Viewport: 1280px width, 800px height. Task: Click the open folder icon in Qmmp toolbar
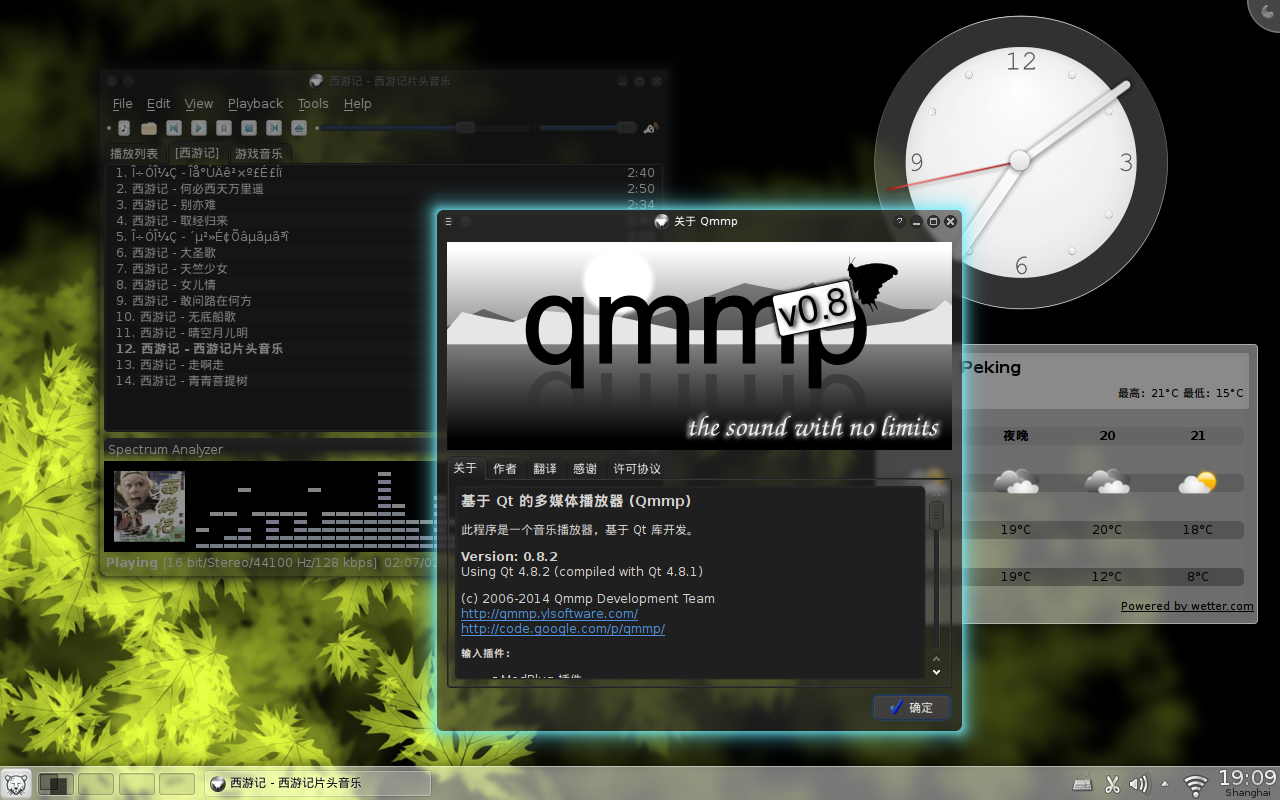149,128
